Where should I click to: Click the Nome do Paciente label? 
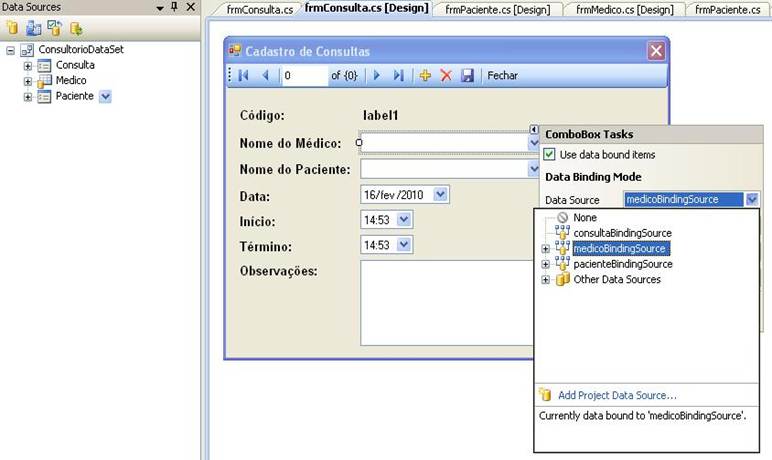coord(295,169)
